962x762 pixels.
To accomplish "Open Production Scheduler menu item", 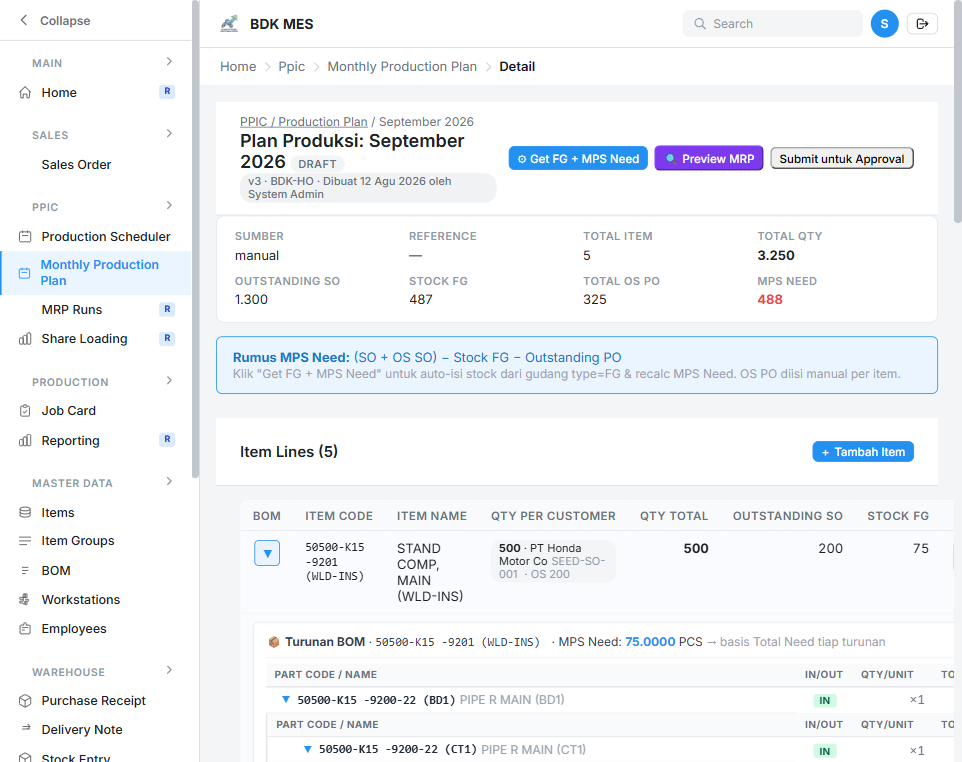I will [106, 236].
